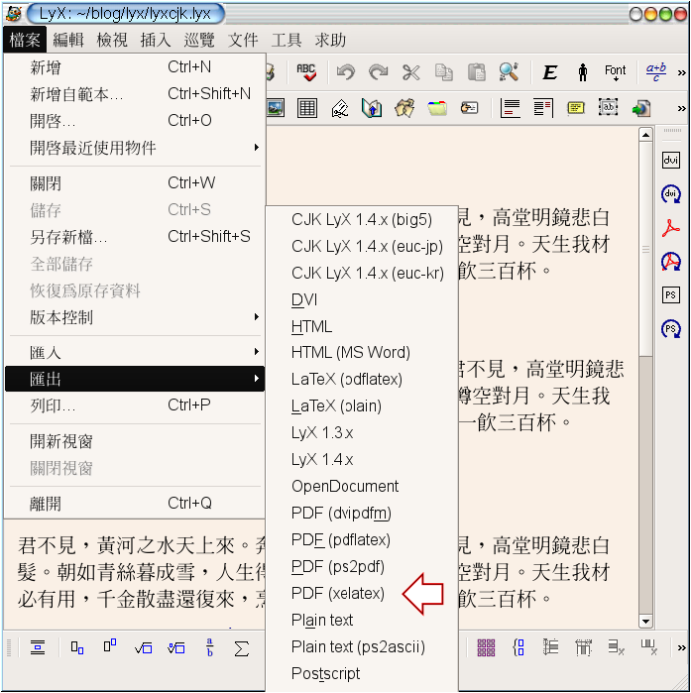Click 列印 to print the document
The height and width of the screenshot is (693, 691).
pos(52,405)
